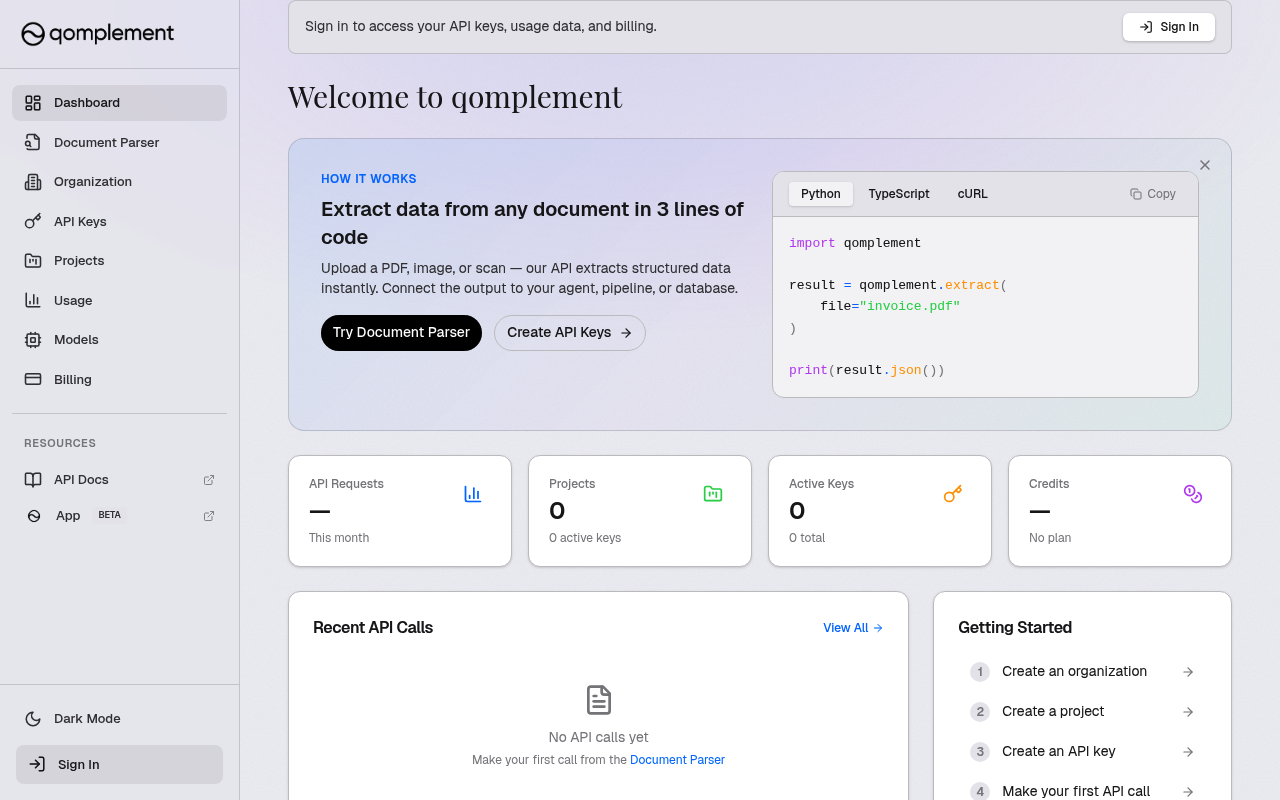Viewport: 1280px width, 800px height.
Task: Click the Models chip icon
Action: (33, 340)
